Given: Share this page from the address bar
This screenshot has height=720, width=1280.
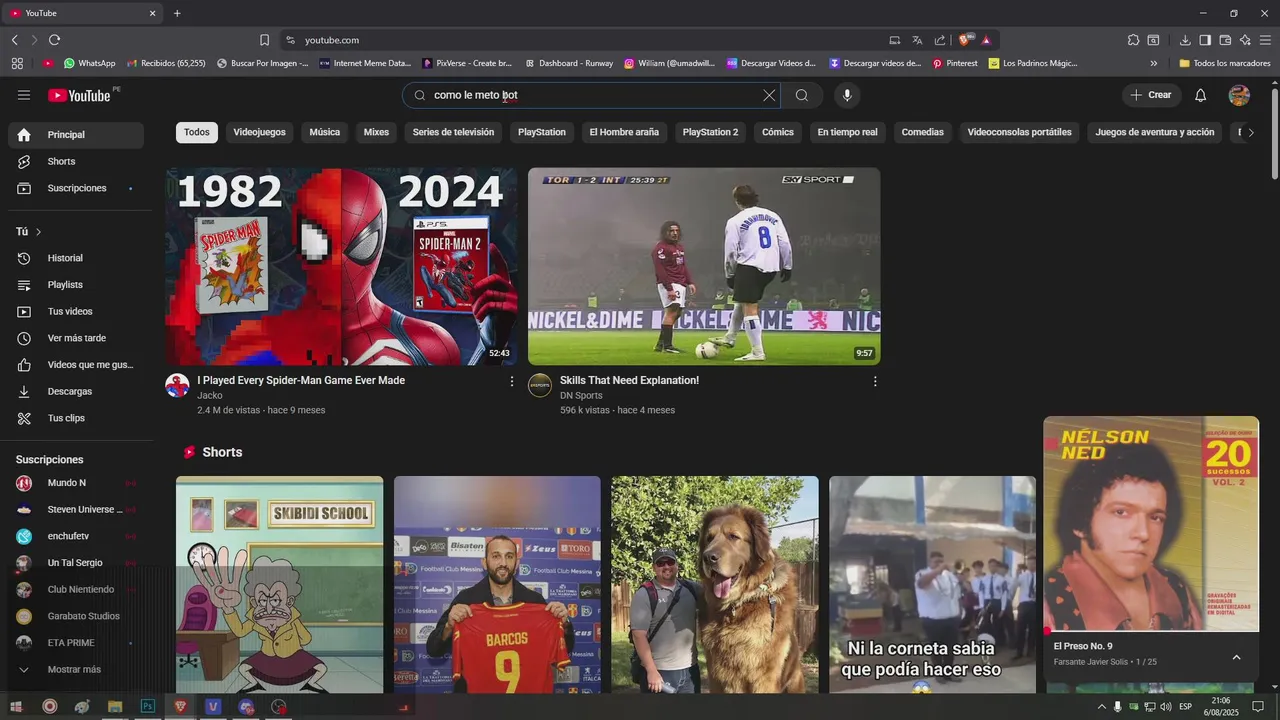Looking at the screenshot, I should pos(940,40).
